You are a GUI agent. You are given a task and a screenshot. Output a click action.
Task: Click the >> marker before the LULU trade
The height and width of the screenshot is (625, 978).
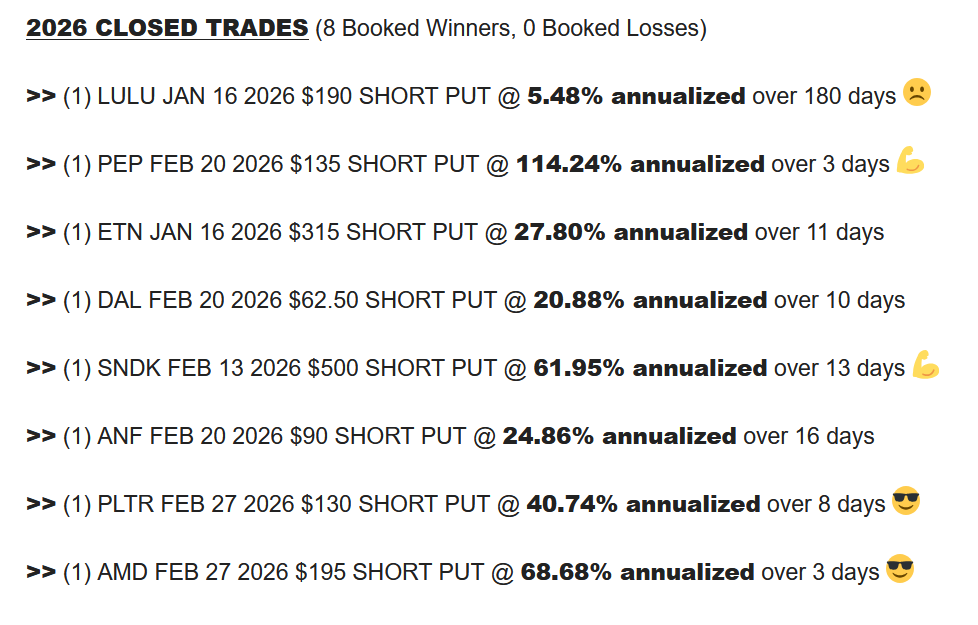[x=40, y=97]
